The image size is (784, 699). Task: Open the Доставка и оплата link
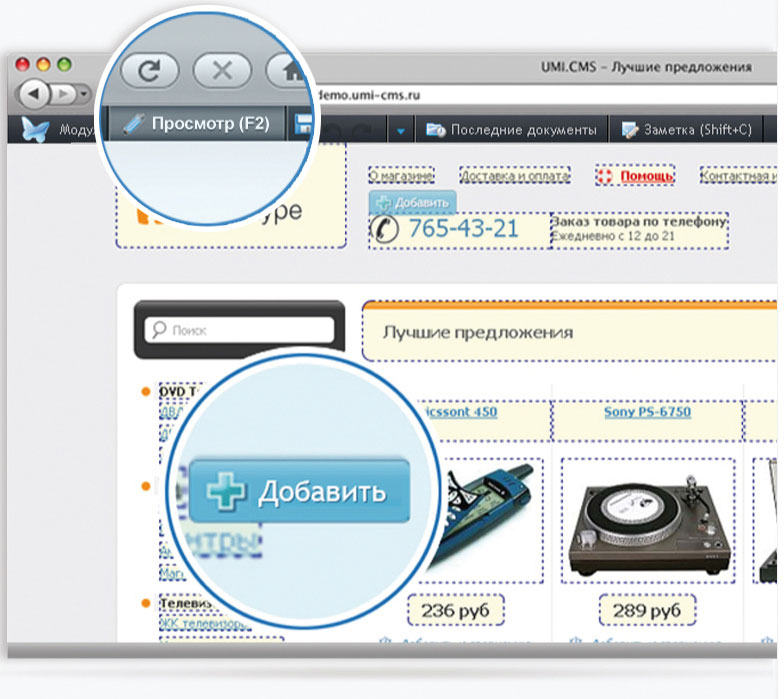pos(514,176)
